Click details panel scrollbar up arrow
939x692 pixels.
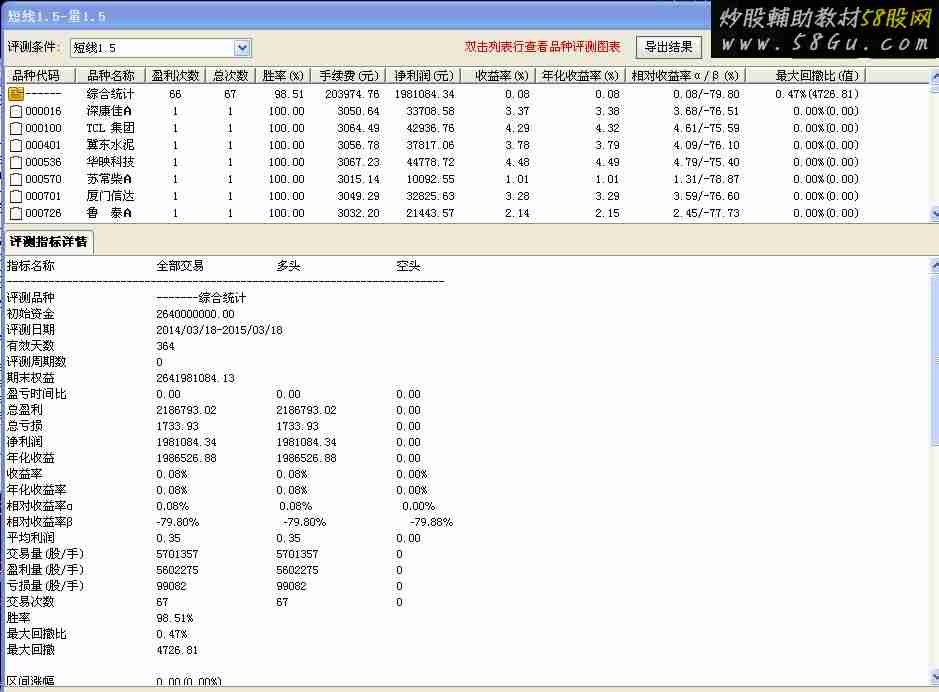click(x=934, y=264)
